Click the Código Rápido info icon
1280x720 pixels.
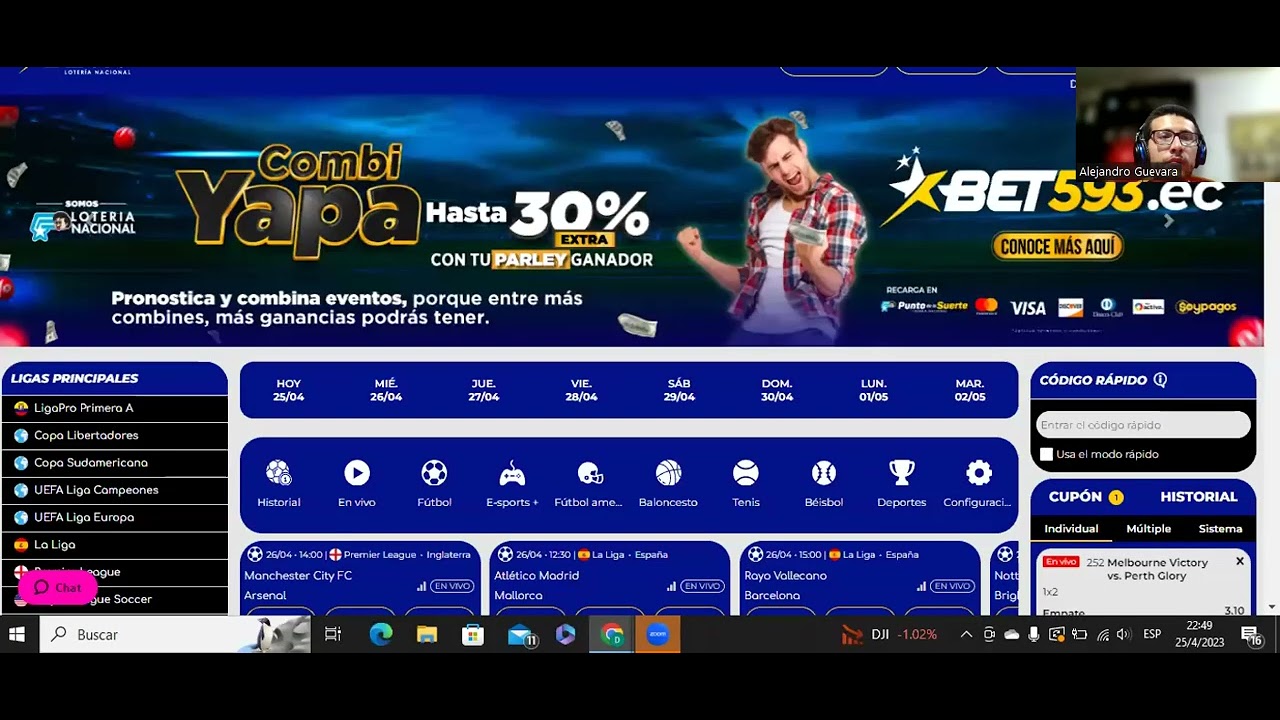pyautogui.click(x=1160, y=380)
